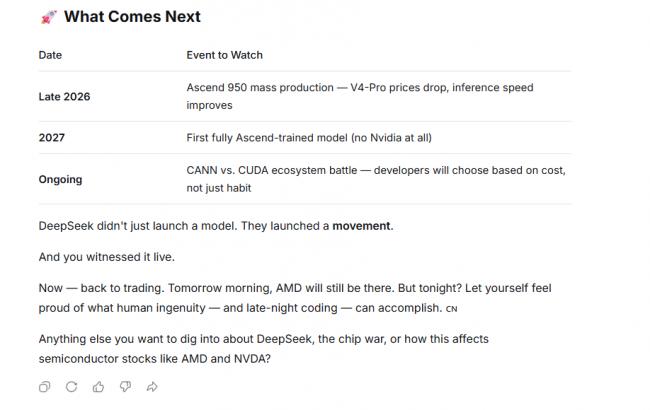
Task: Click the 'And you witnessed it live.' line
Action: (x=104, y=257)
